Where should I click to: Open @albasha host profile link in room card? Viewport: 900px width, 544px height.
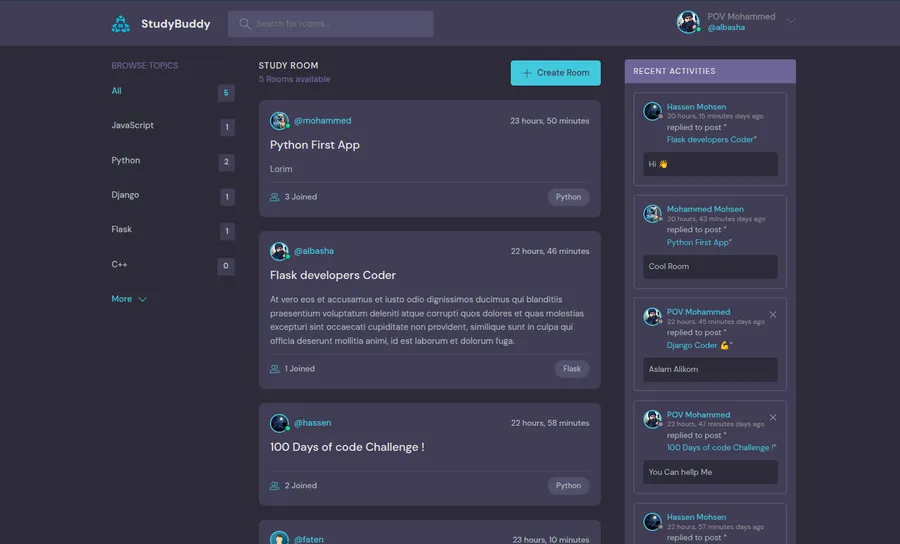314,251
